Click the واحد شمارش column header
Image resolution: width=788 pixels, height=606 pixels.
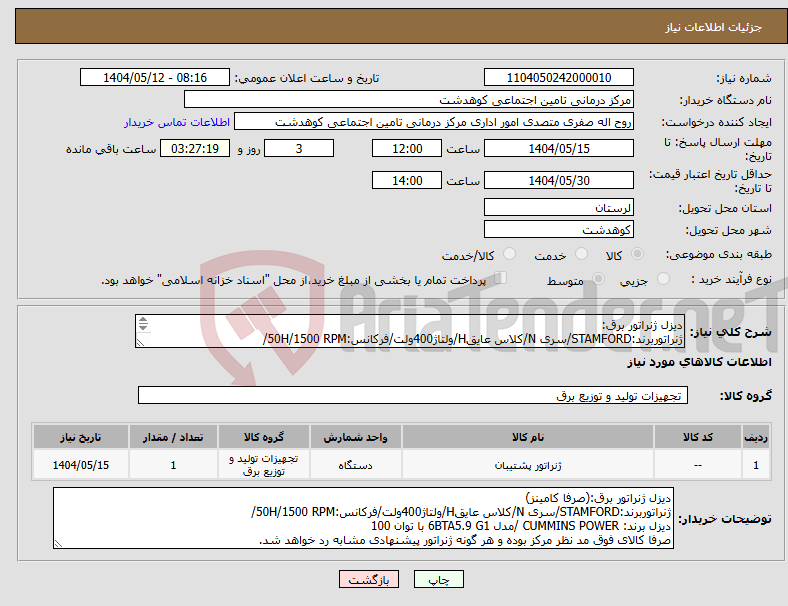[x=355, y=437]
